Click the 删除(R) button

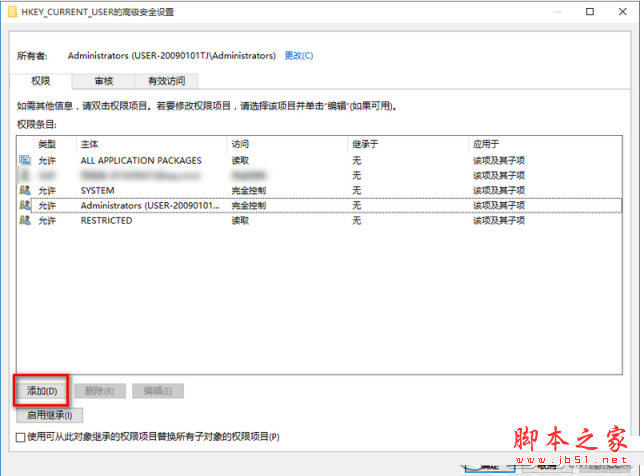100,390
